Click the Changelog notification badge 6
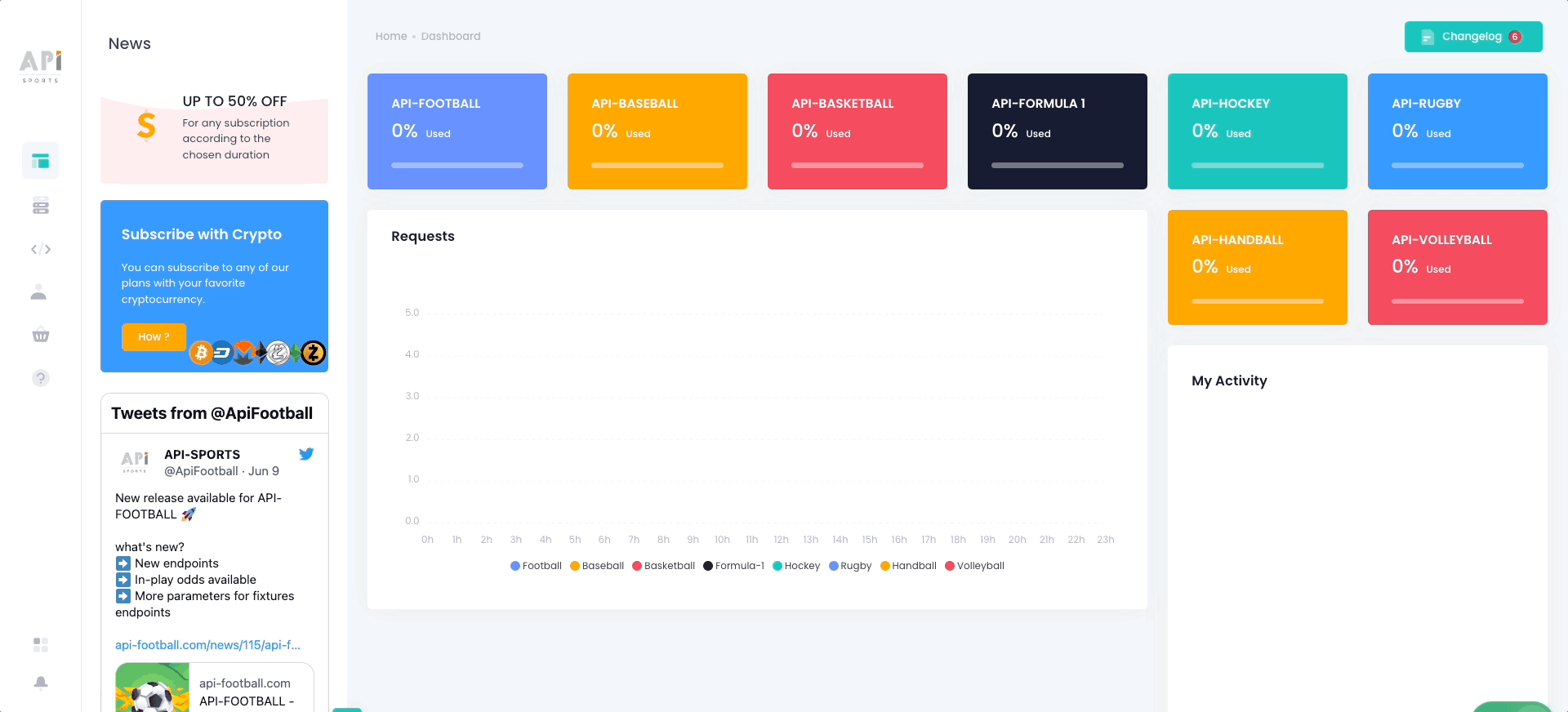Screen dimensions: 1568x712 tap(1515, 37)
